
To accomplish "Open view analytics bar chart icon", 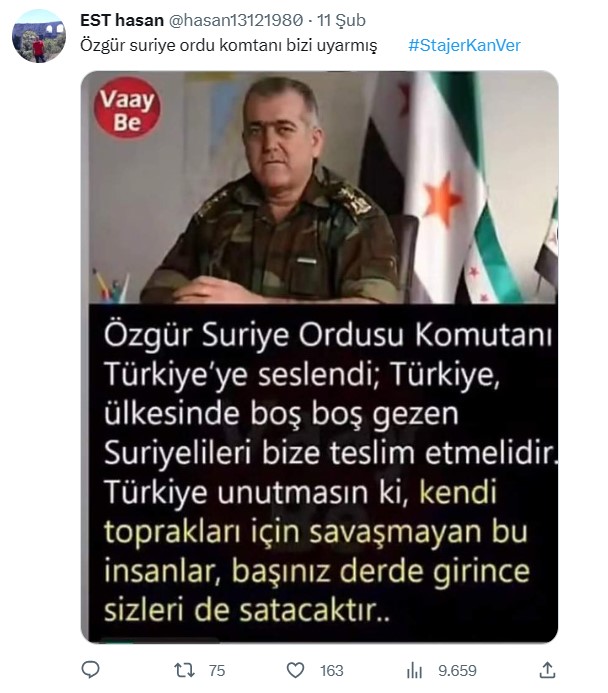I will [414, 671].
